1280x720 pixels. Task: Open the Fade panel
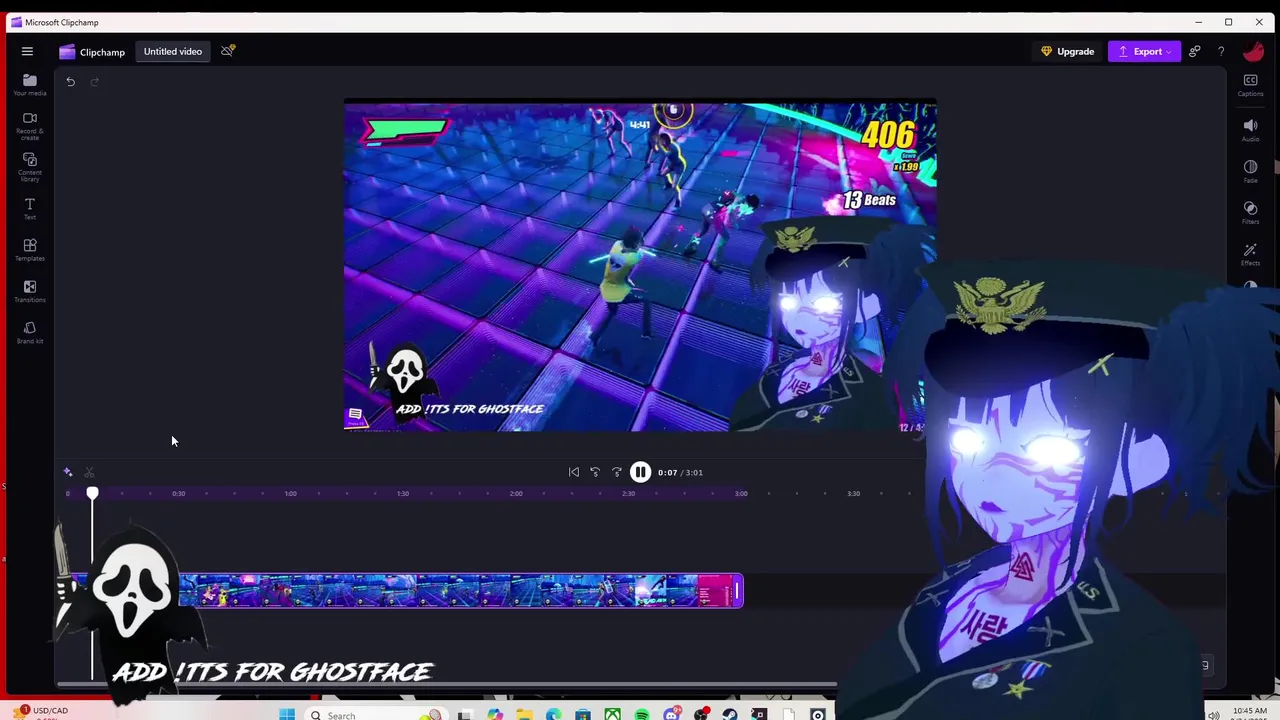tap(1250, 171)
